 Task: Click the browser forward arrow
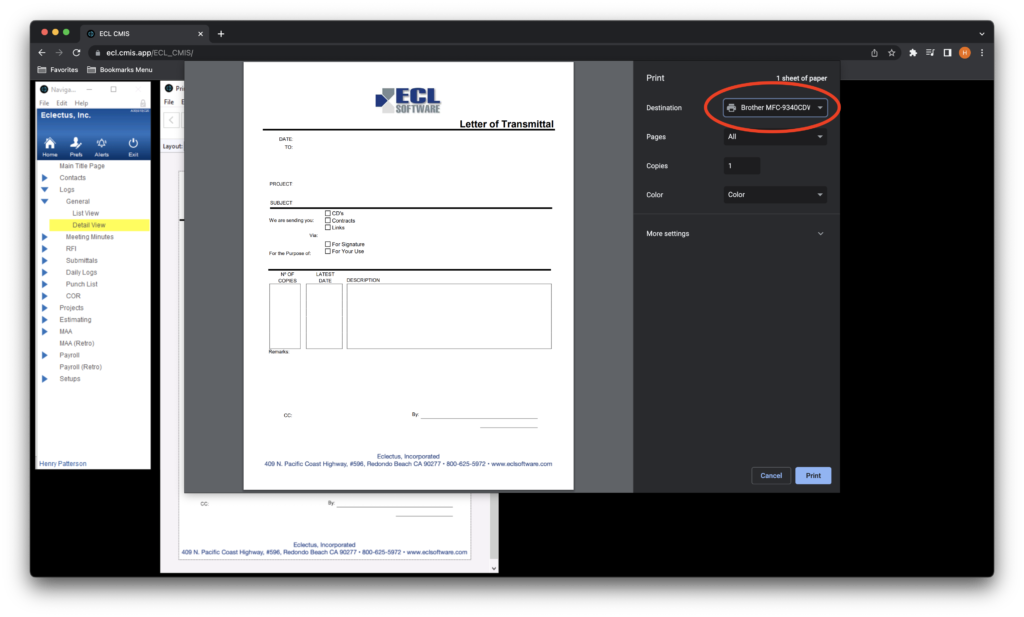click(x=59, y=53)
